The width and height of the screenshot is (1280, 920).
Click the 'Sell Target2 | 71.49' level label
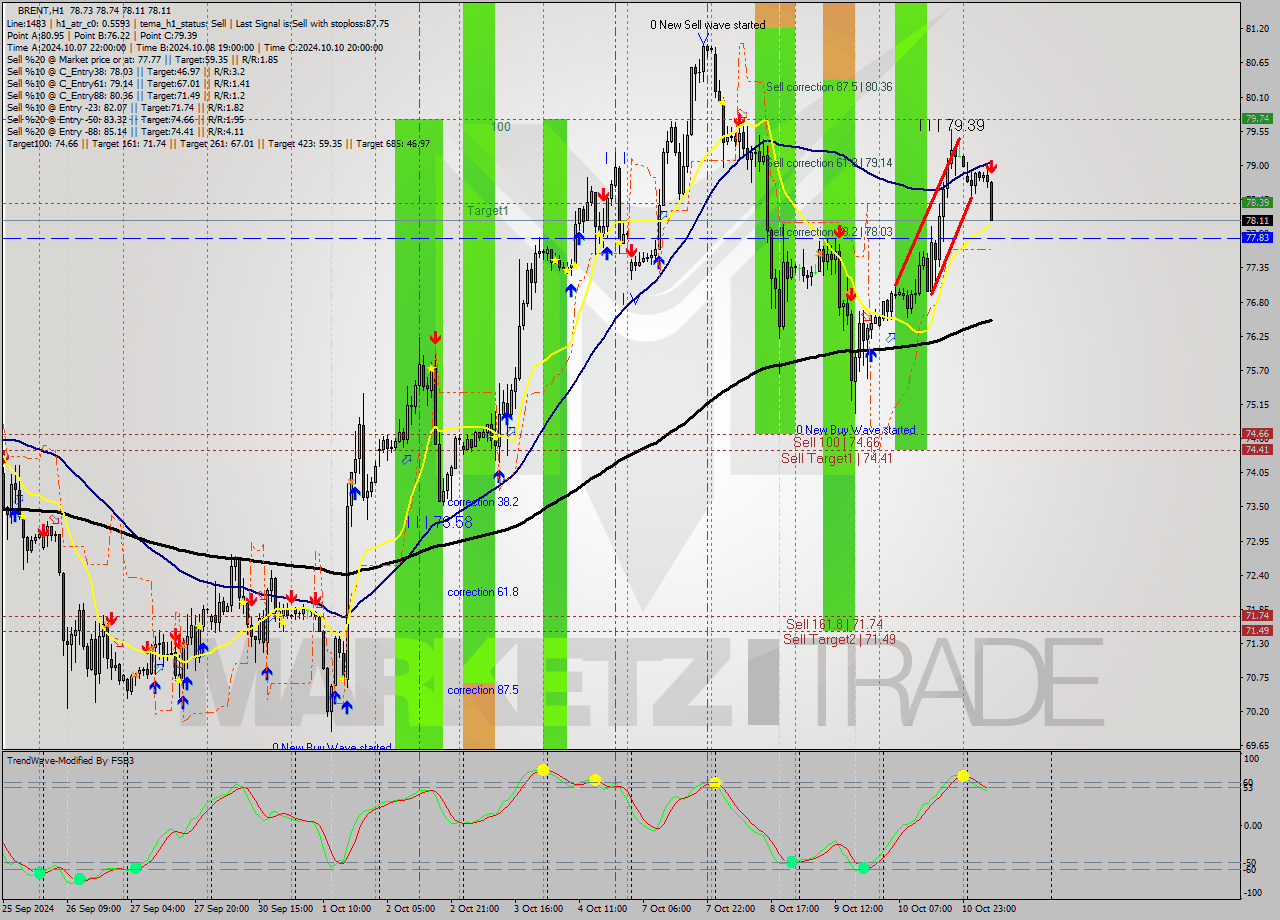click(839, 639)
